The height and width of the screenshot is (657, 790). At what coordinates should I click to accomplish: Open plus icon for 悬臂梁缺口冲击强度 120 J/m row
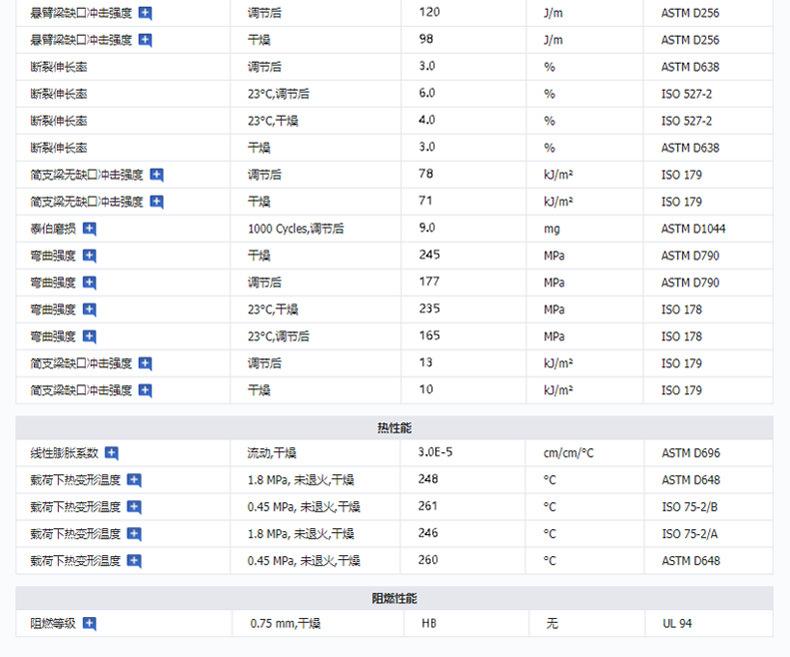(x=145, y=14)
